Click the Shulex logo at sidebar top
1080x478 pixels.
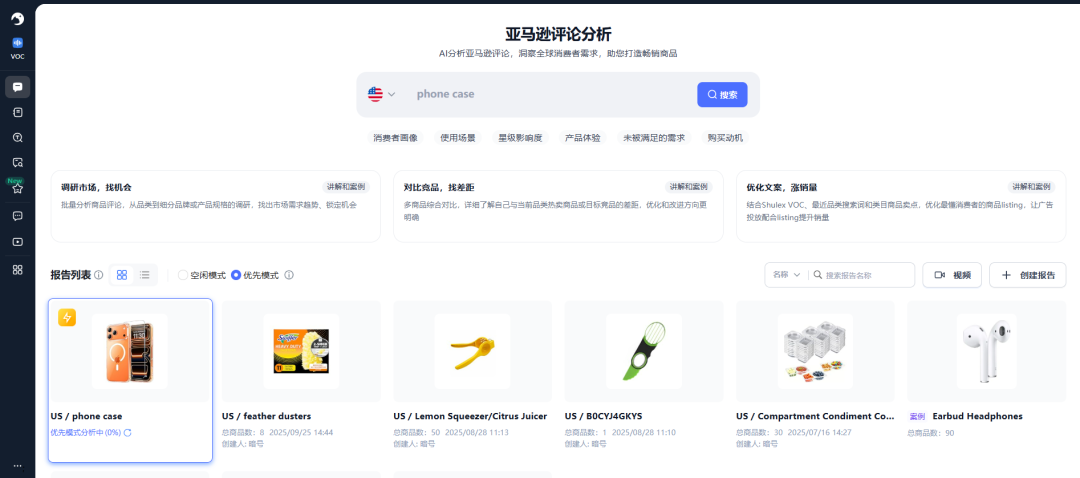click(x=17, y=19)
